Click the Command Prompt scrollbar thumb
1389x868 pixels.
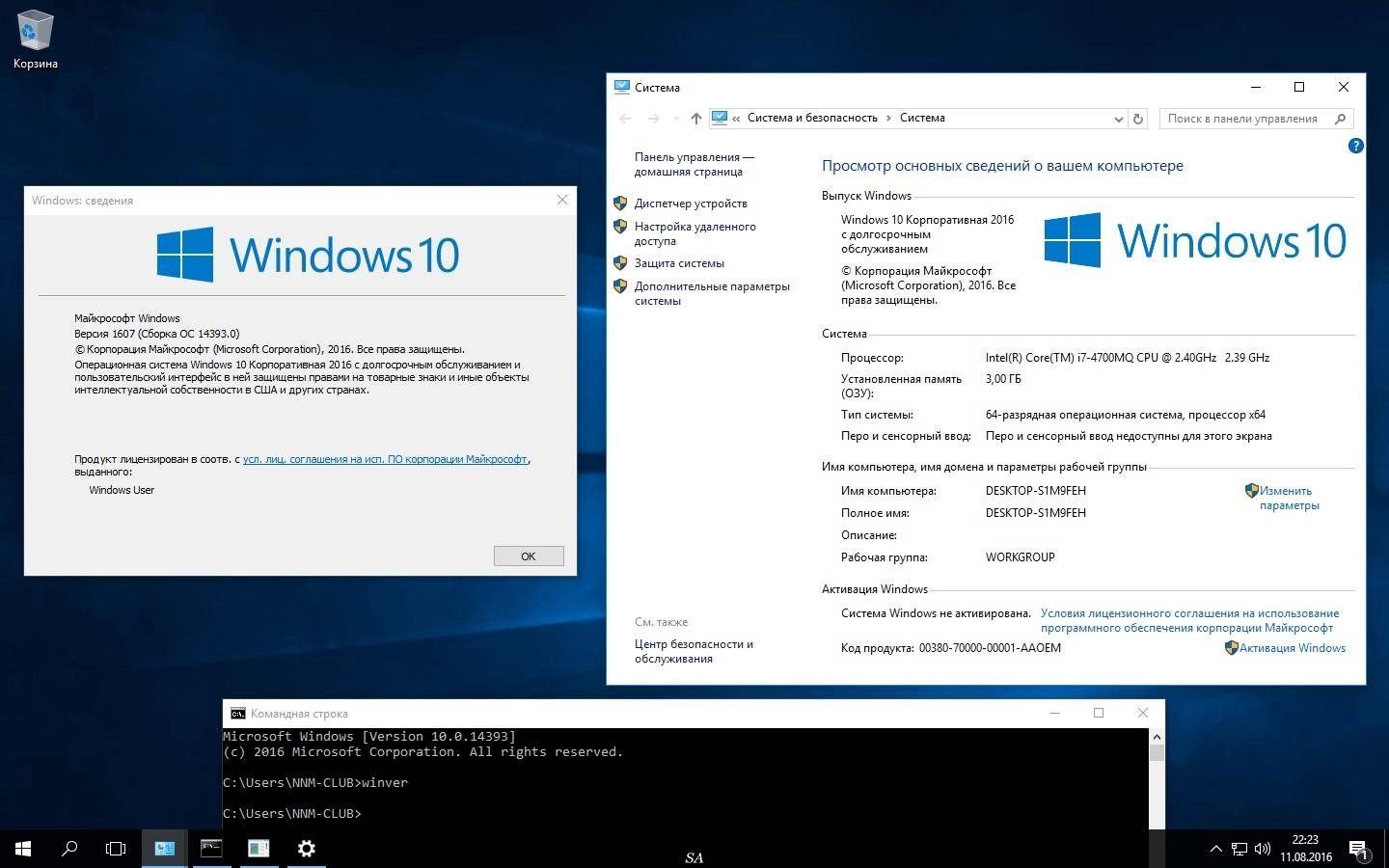(1157, 753)
